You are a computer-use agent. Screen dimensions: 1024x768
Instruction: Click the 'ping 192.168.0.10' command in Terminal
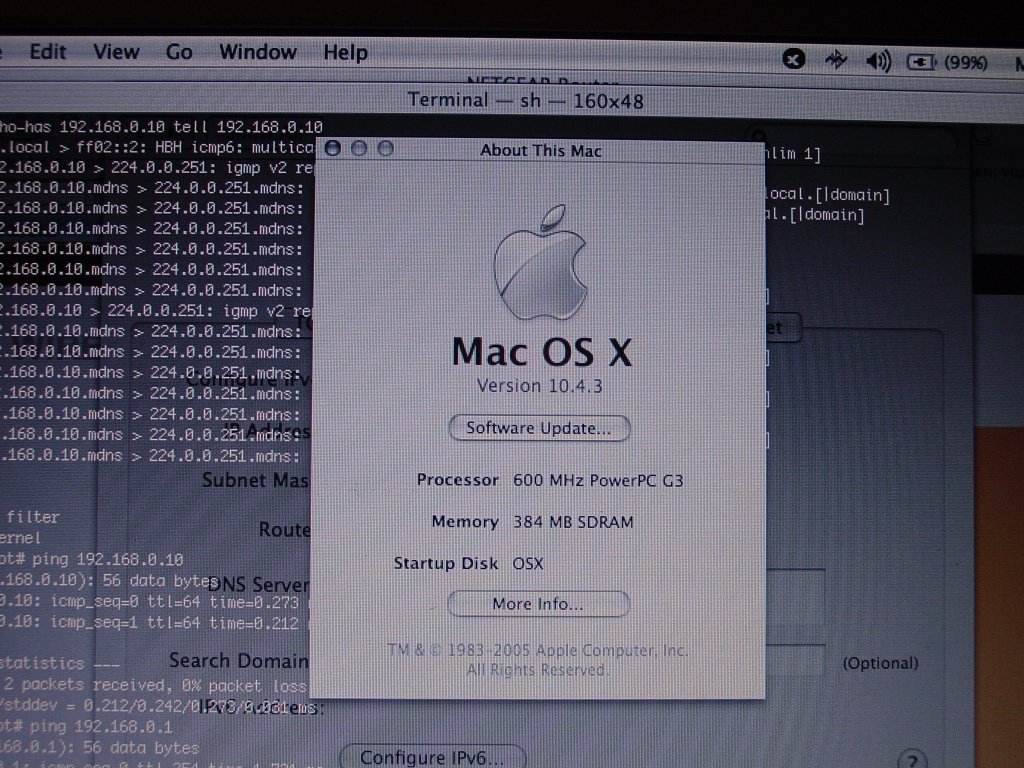click(108, 560)
